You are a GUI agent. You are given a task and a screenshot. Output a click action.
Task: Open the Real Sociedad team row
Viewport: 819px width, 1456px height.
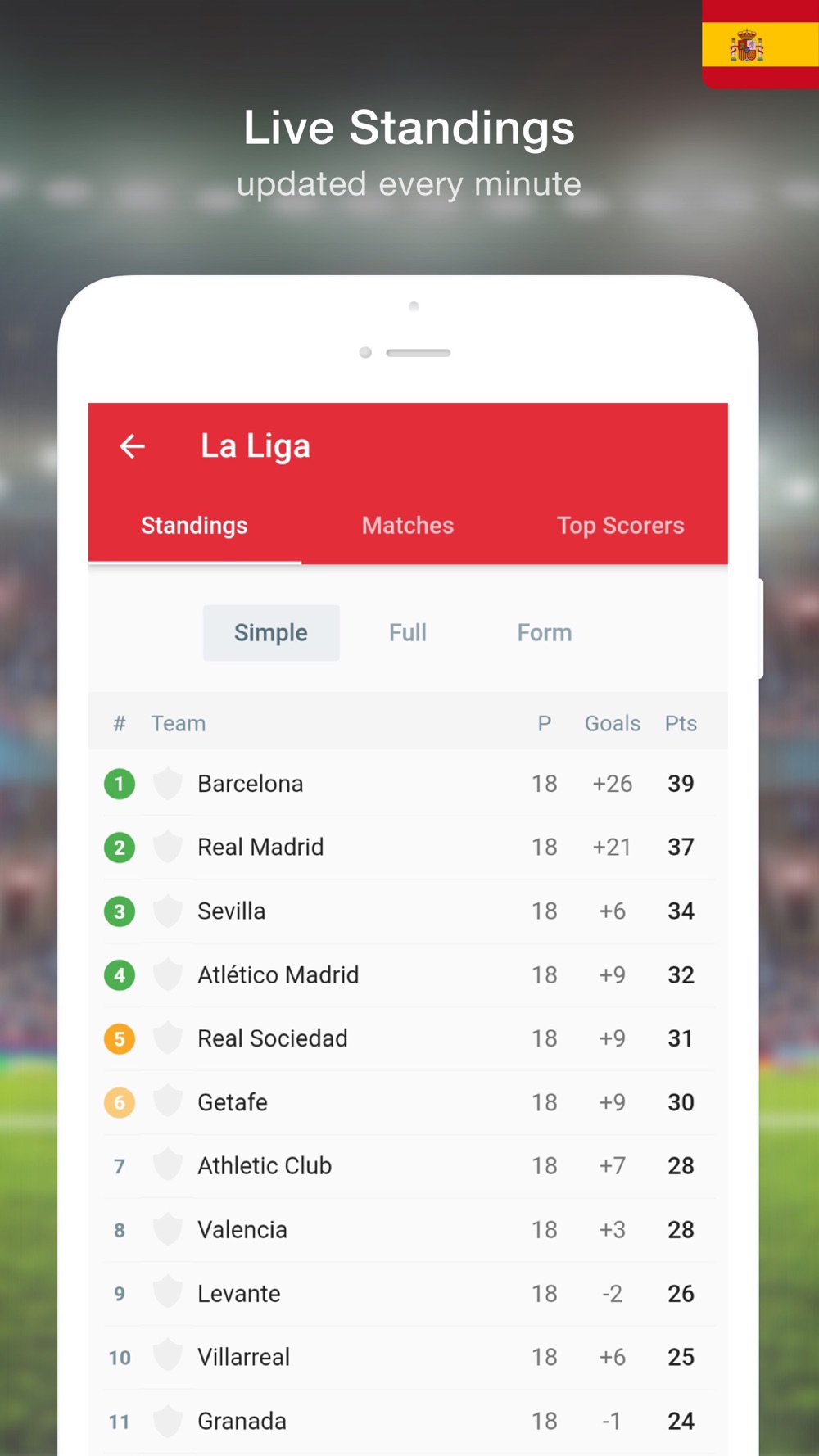pos(408,1038)
